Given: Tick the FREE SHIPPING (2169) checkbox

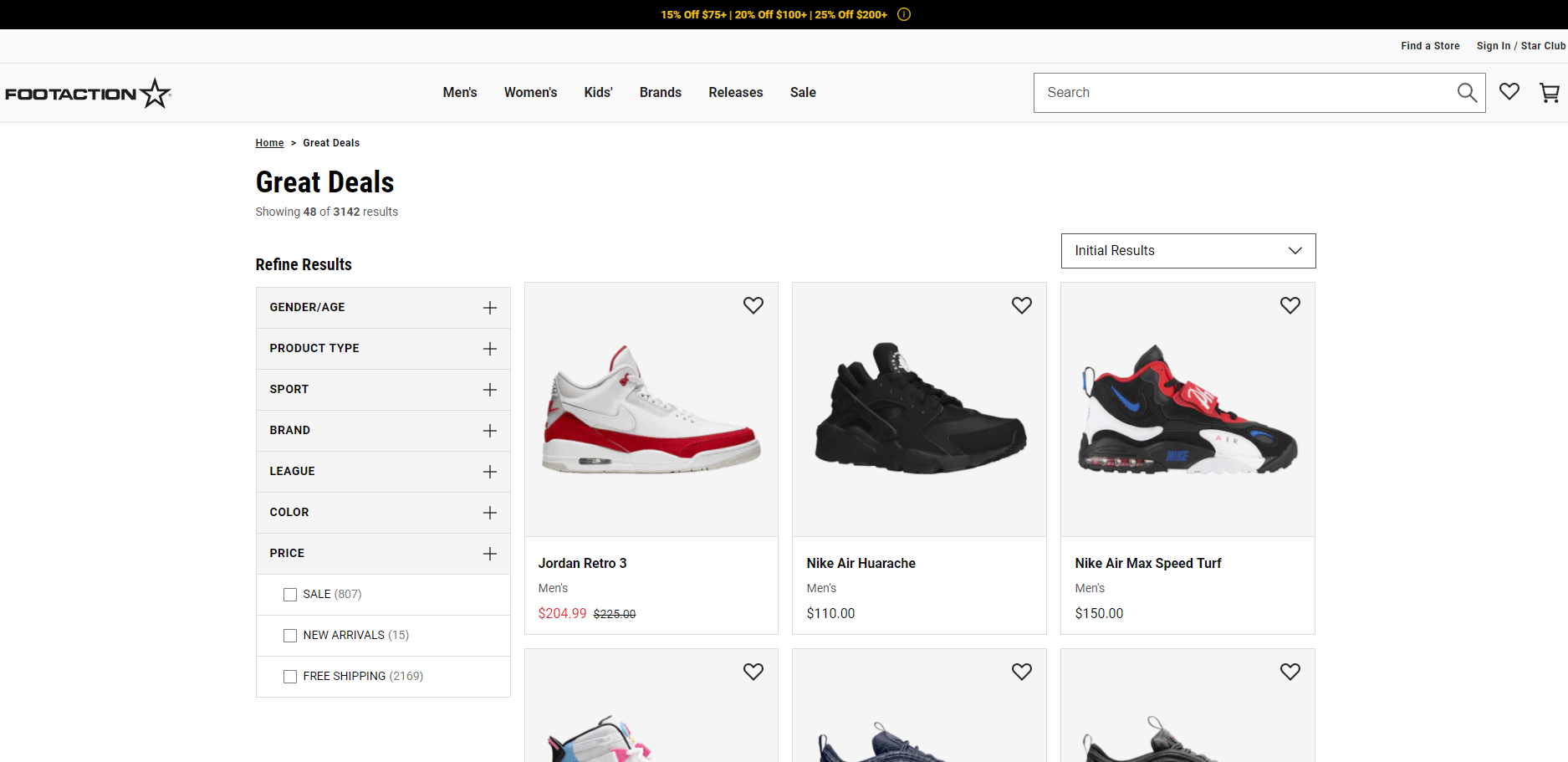Looking at the screenshot, I should pos(290,677).
